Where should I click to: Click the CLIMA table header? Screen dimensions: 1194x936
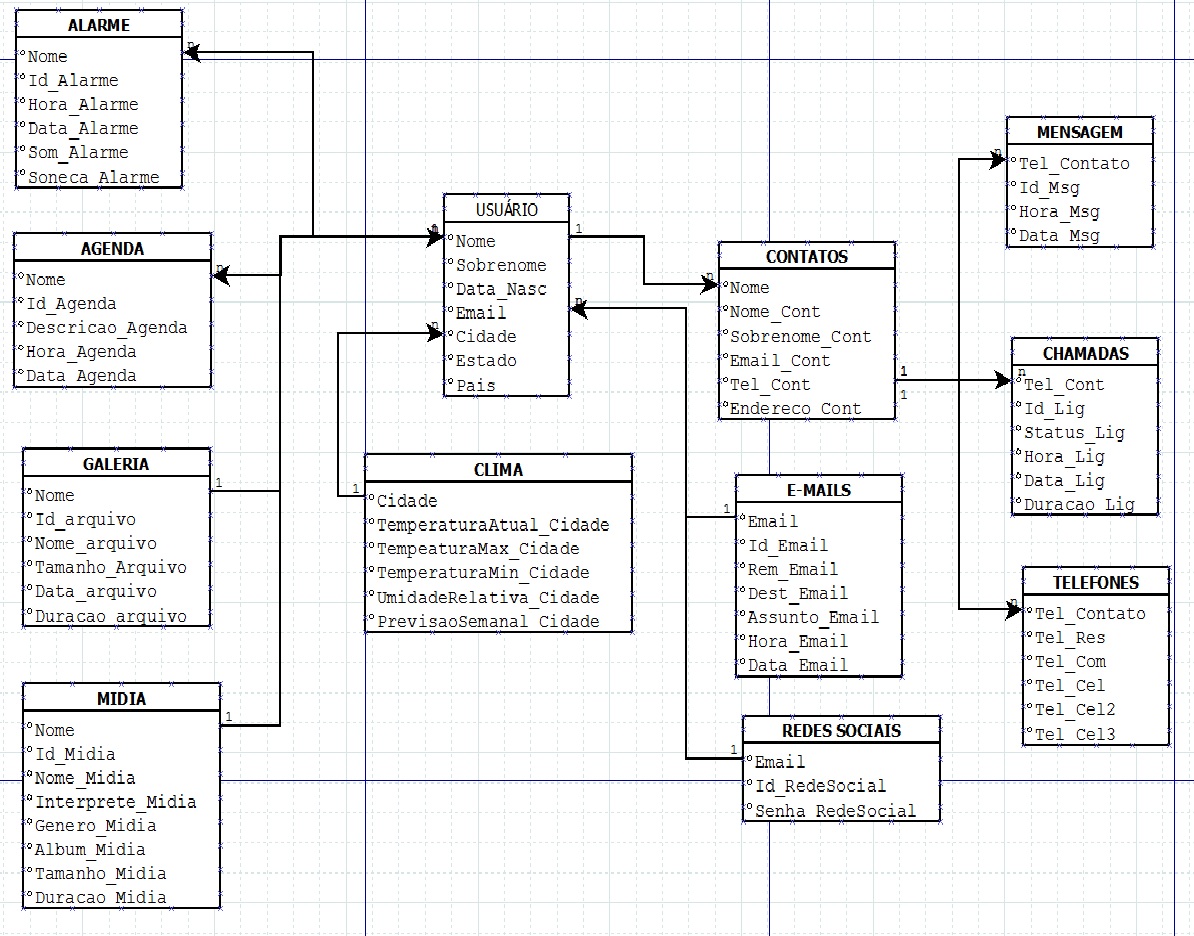point(498,469)
